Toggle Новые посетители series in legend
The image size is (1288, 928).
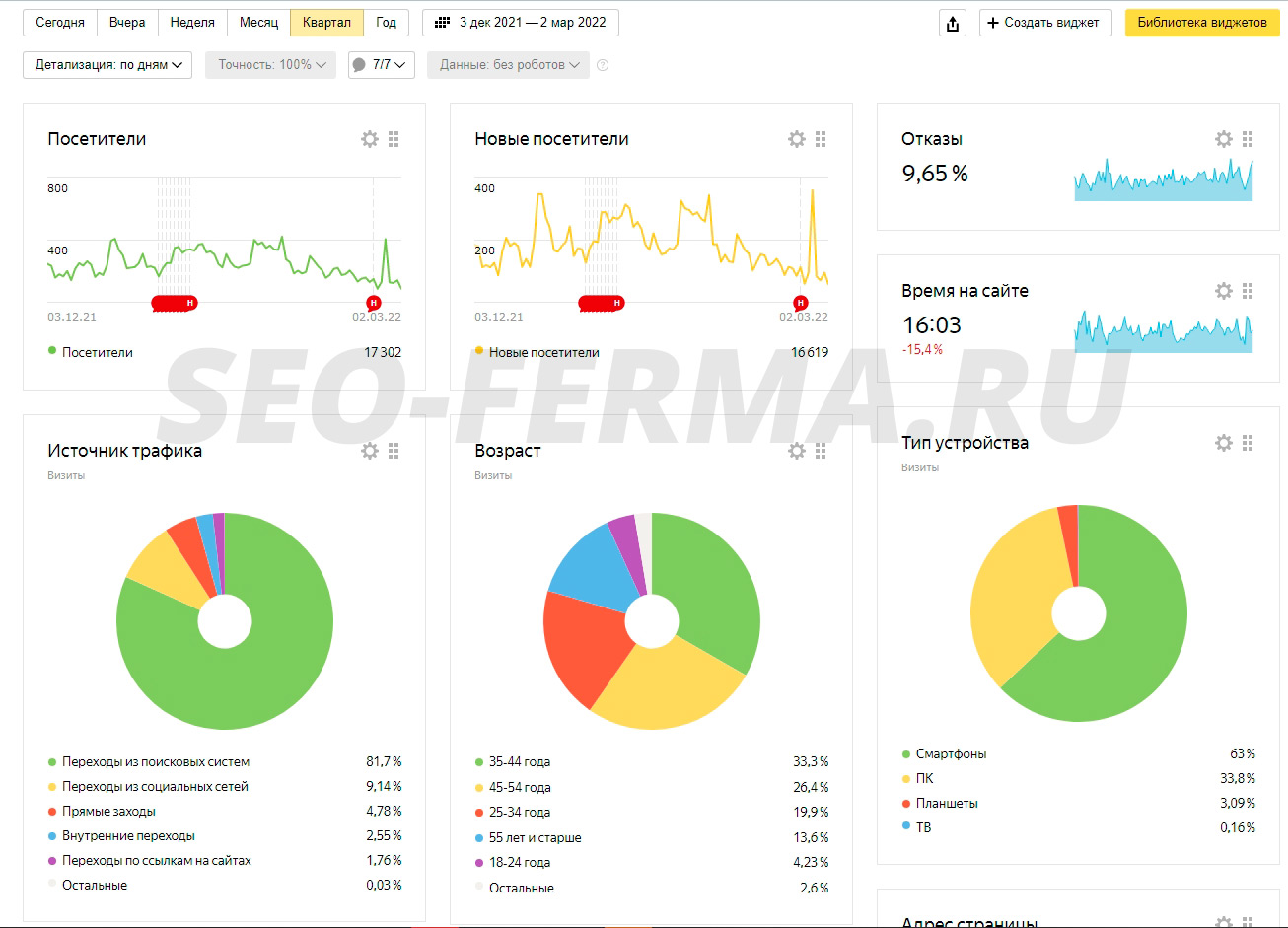coord(537,352)
